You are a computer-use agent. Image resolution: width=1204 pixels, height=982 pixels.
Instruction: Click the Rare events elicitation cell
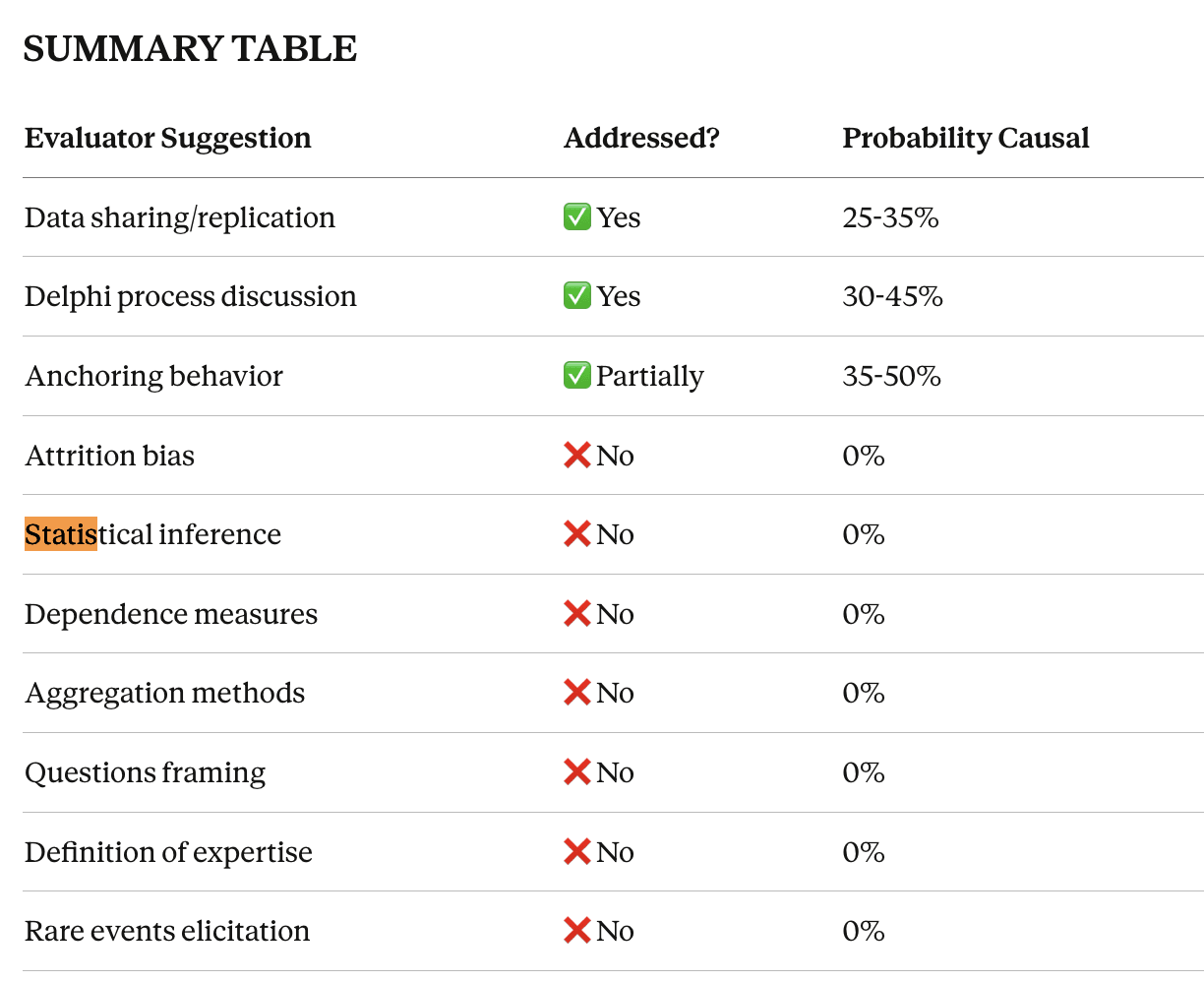[167, 931]
